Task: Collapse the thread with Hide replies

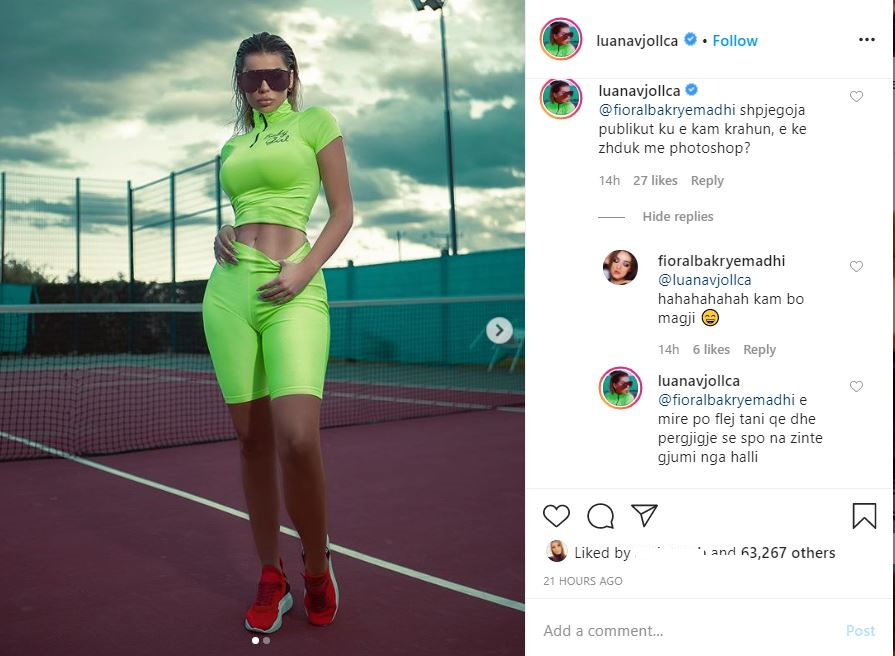Action: pos(678,216)
